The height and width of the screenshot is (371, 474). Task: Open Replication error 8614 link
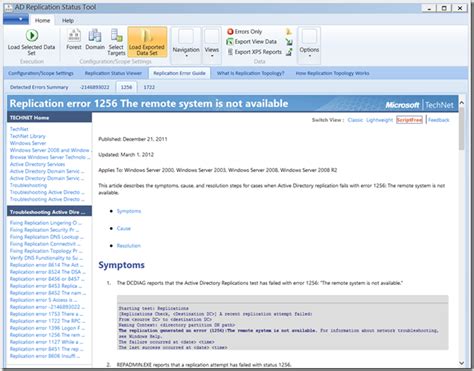pos(47,265)
